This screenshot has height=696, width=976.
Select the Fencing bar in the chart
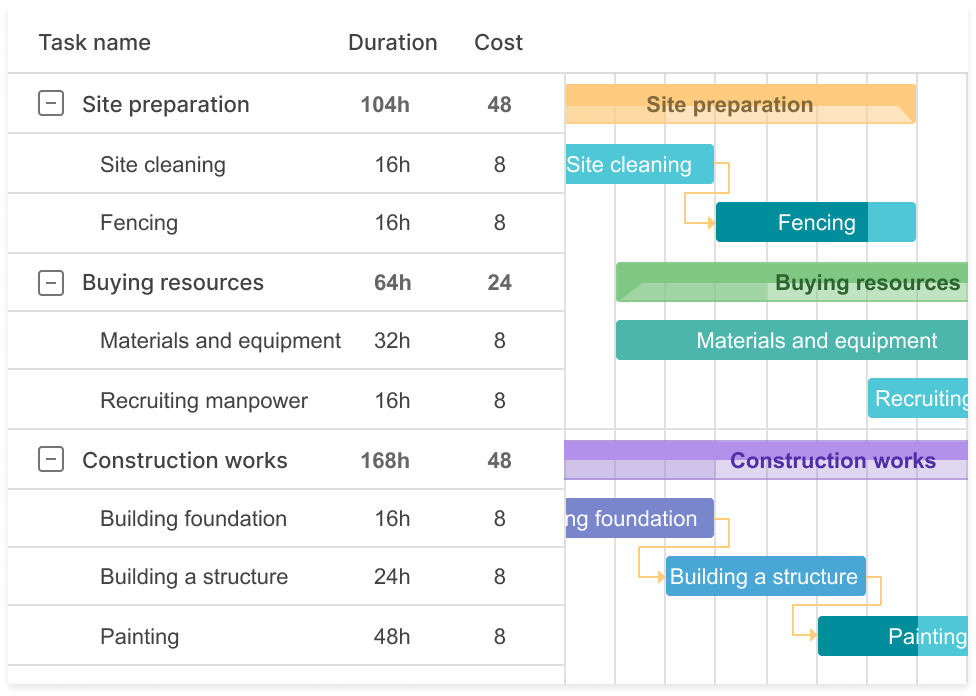tap(816, 222)
